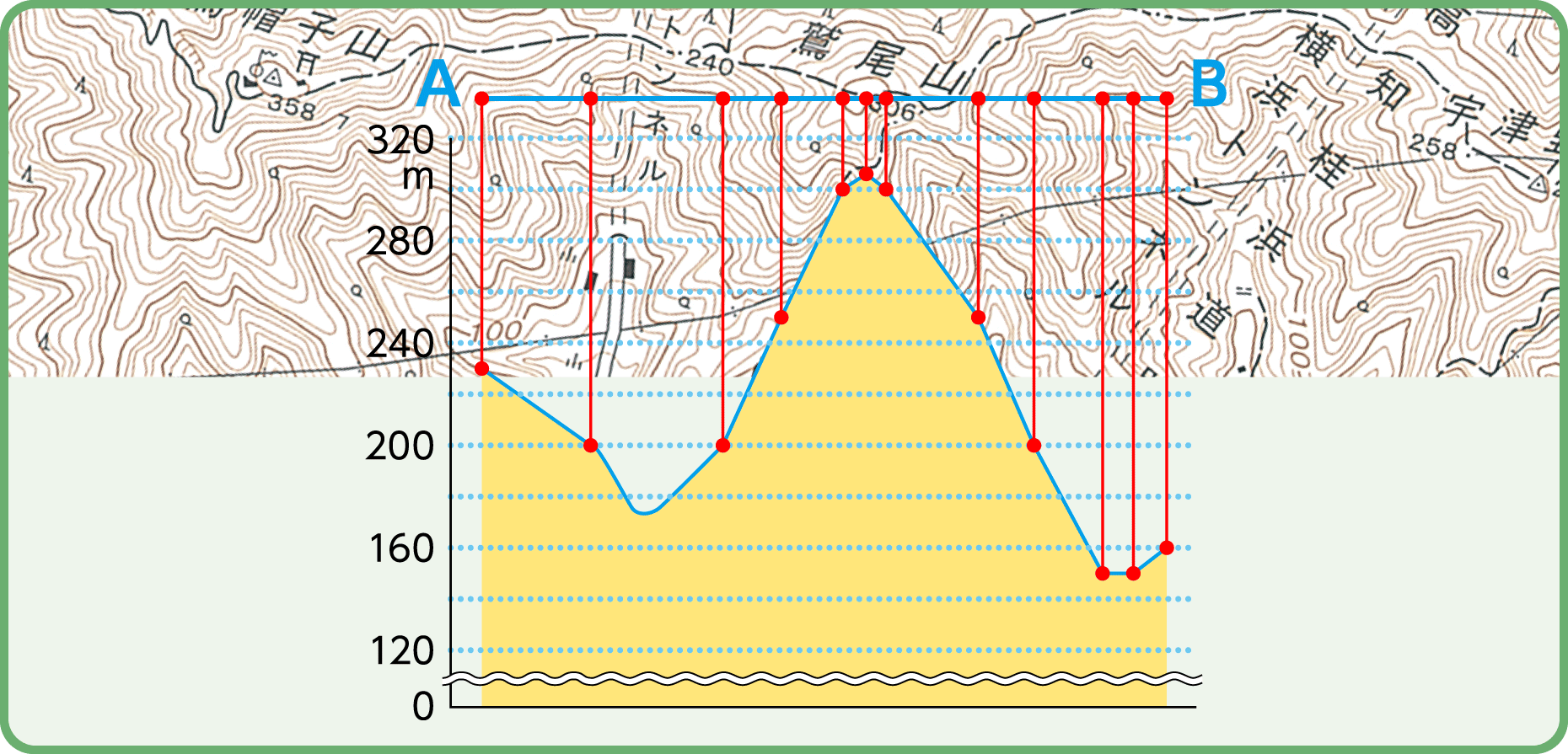This screenshot has height=754, width=1568.
Task: Click the blue letter B label
Action: pos(1209,86)
